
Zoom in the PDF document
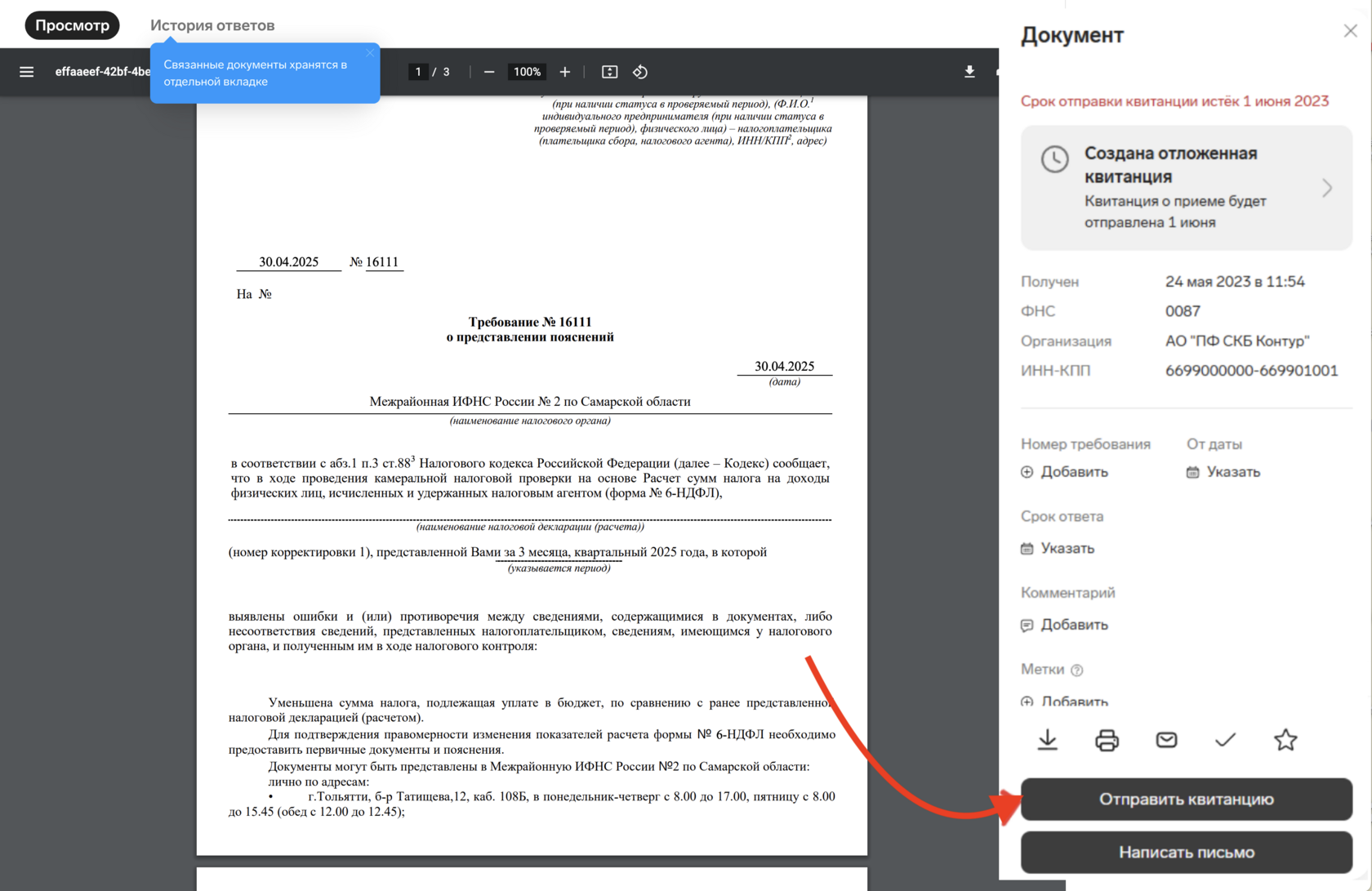[x=564, y=72]
